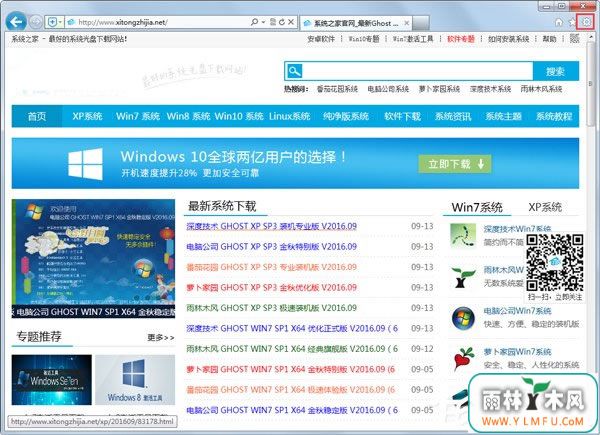Close the 系统之家官网 browser tab
The height and width of the screenshot is (435, 600).
(406, 23)
